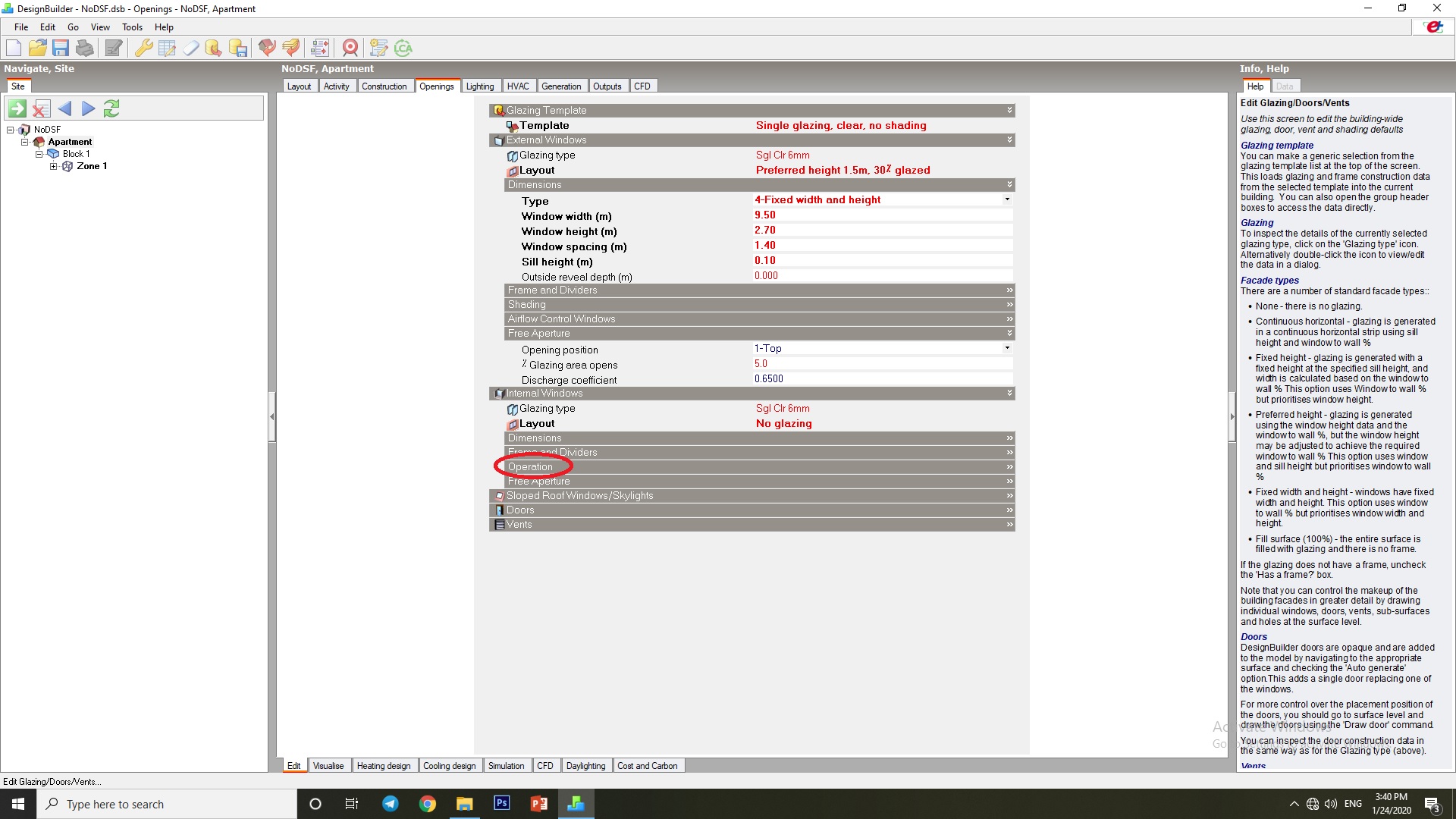
Task: Click the green go-to arrow in navigator
Action: point(17,108)
